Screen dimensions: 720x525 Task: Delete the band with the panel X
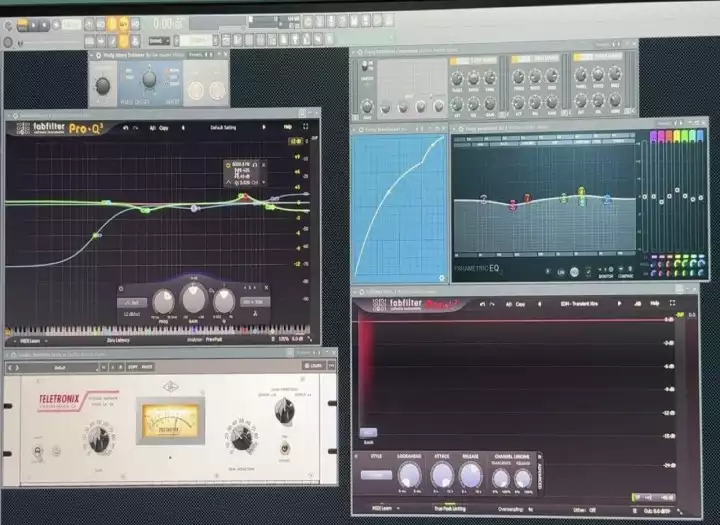266,288
